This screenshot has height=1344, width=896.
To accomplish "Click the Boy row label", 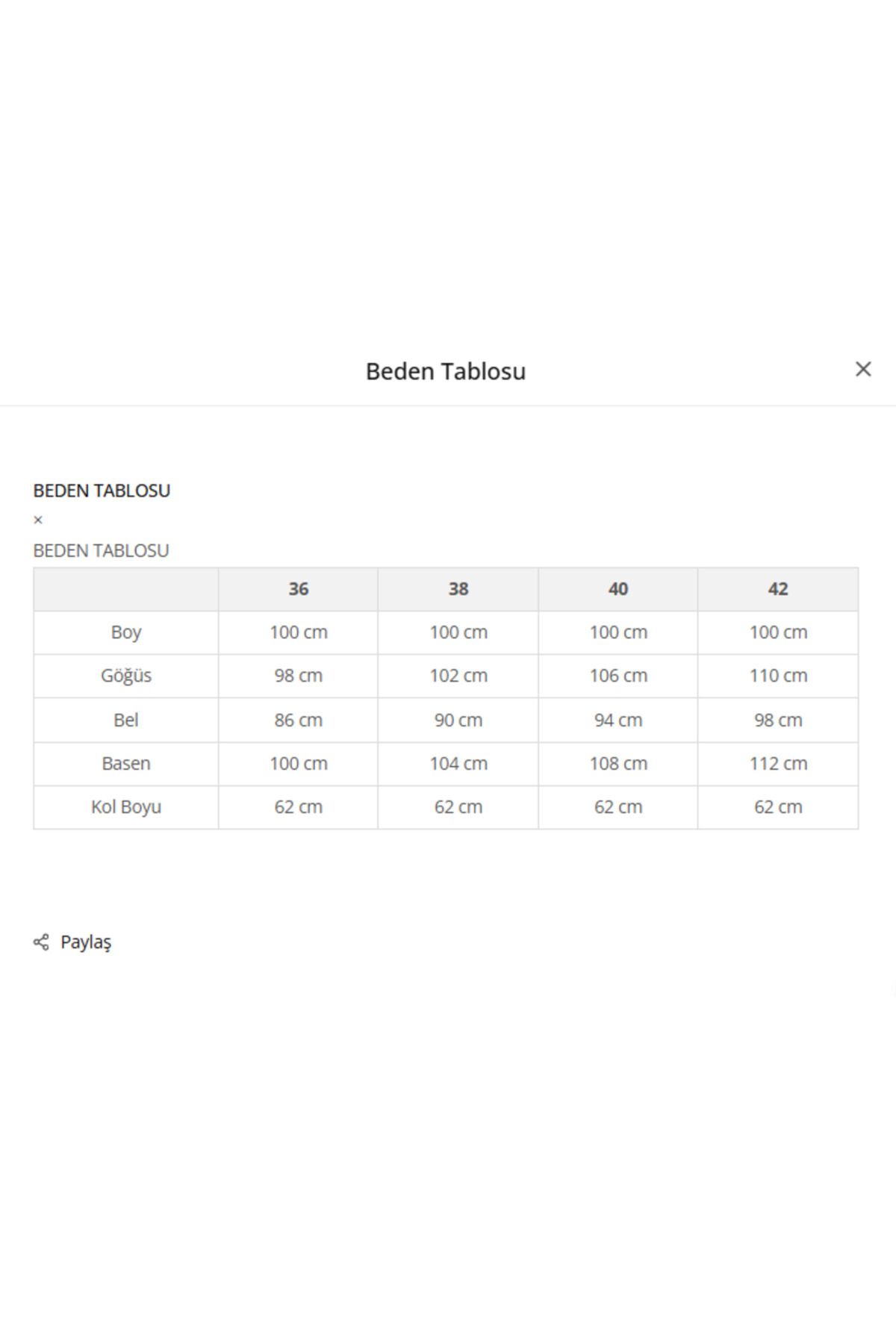I will [126, 632].
